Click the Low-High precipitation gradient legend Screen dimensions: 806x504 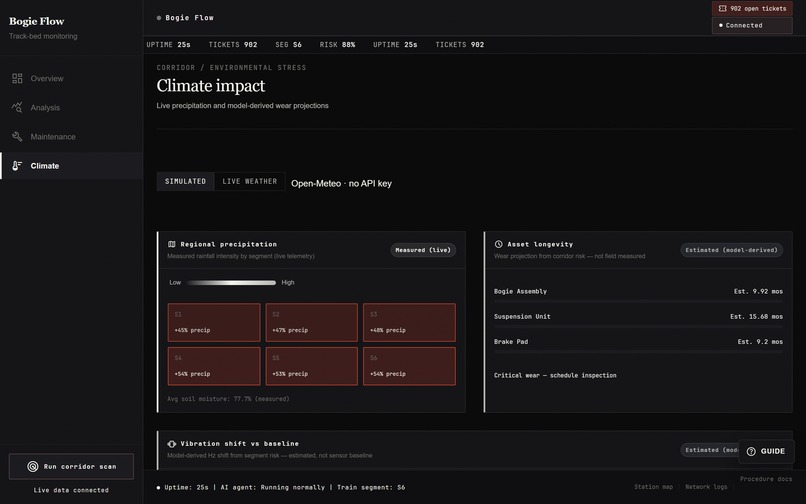coord(232,282)
